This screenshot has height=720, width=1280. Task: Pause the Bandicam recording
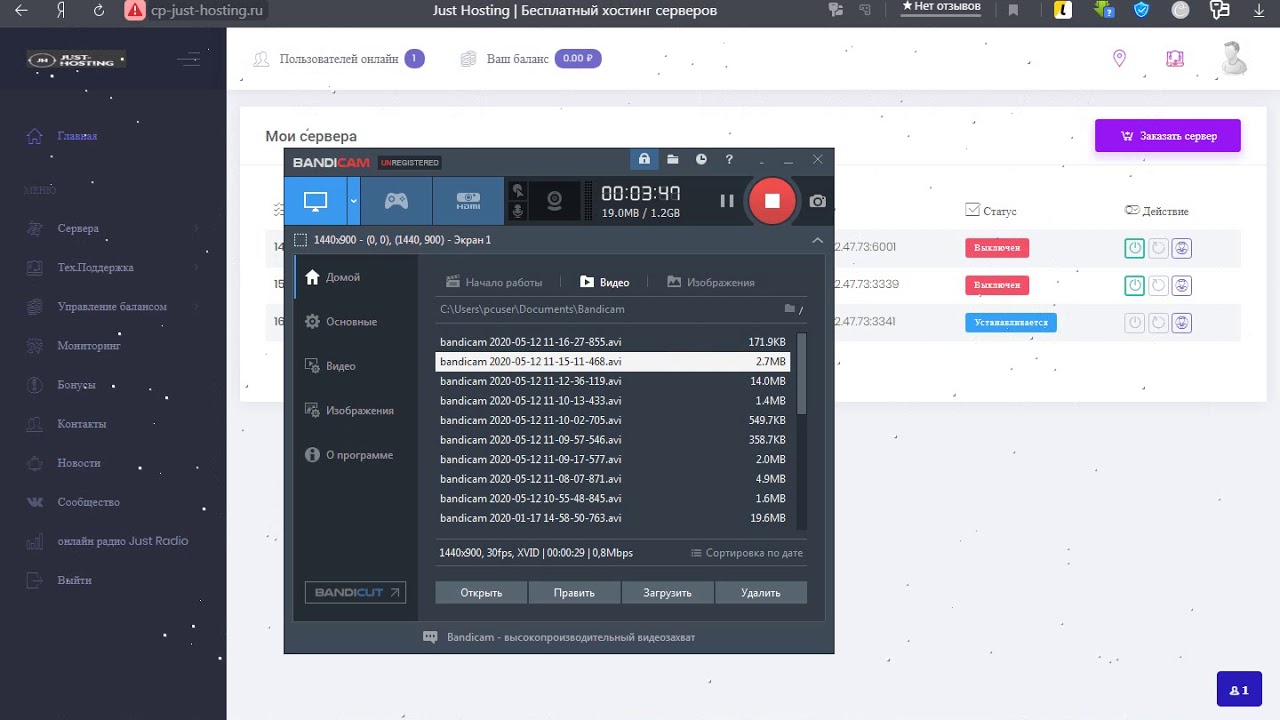727,201
